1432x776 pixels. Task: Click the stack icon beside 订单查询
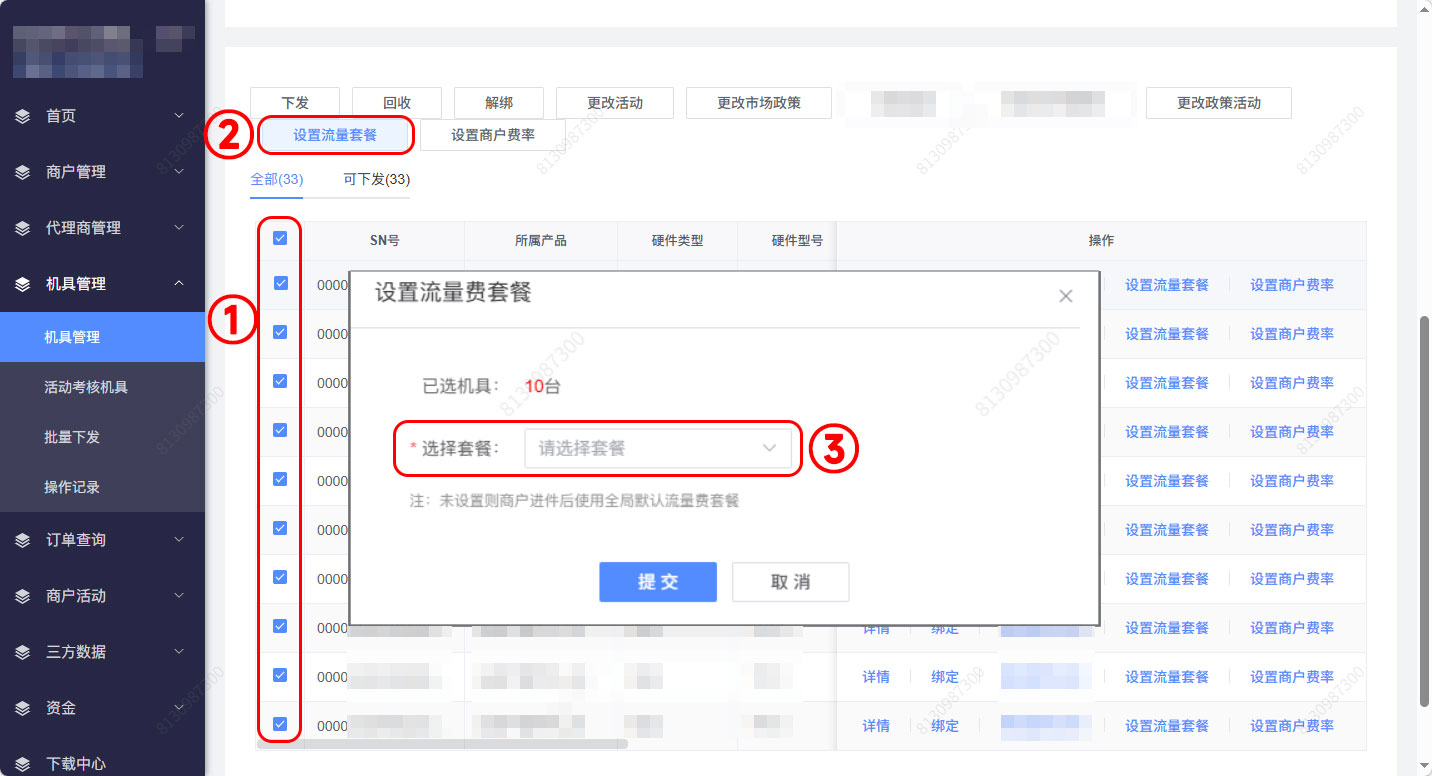point(23,540)
